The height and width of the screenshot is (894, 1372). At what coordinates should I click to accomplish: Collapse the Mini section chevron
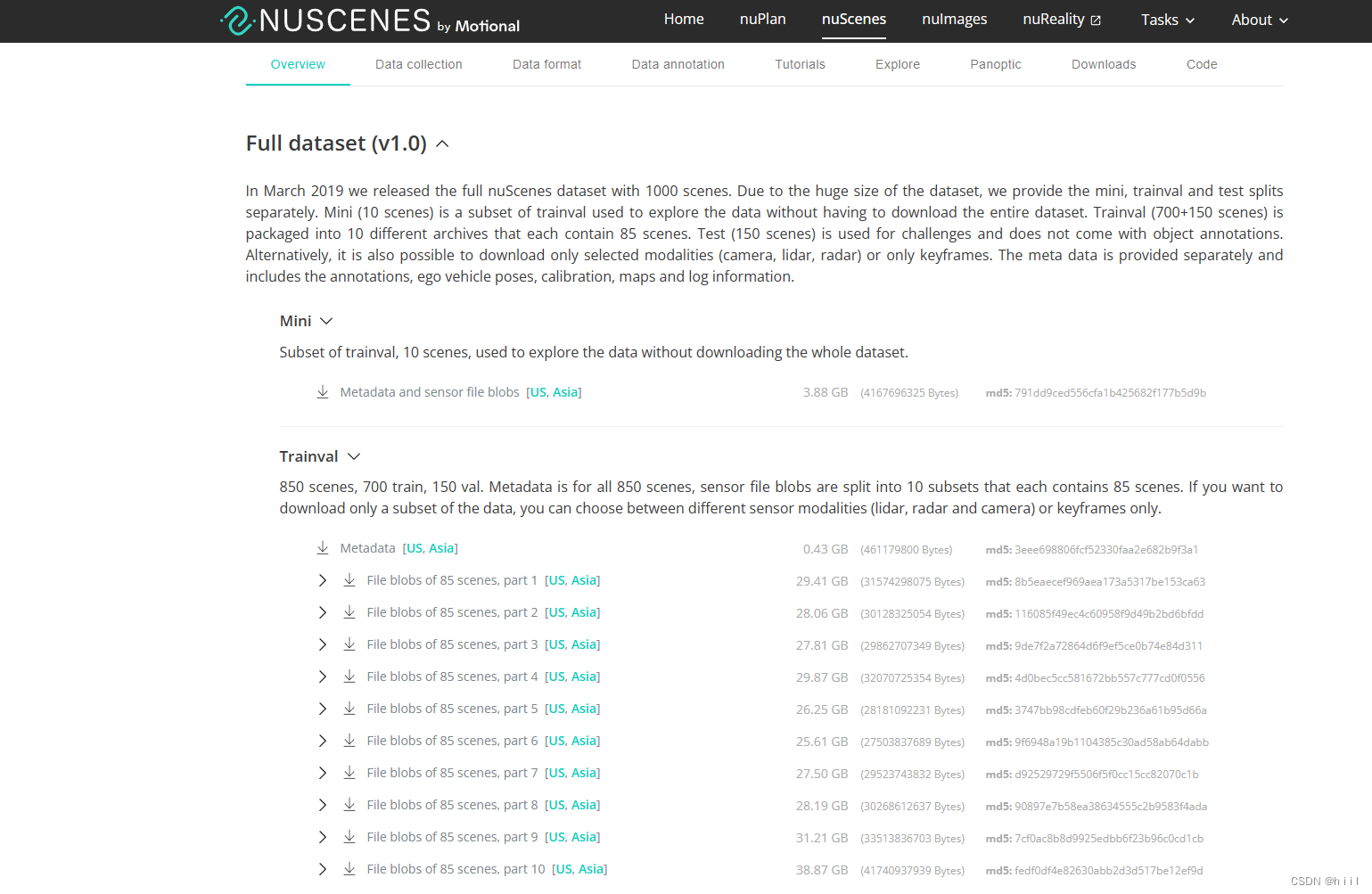click(326, 321)
